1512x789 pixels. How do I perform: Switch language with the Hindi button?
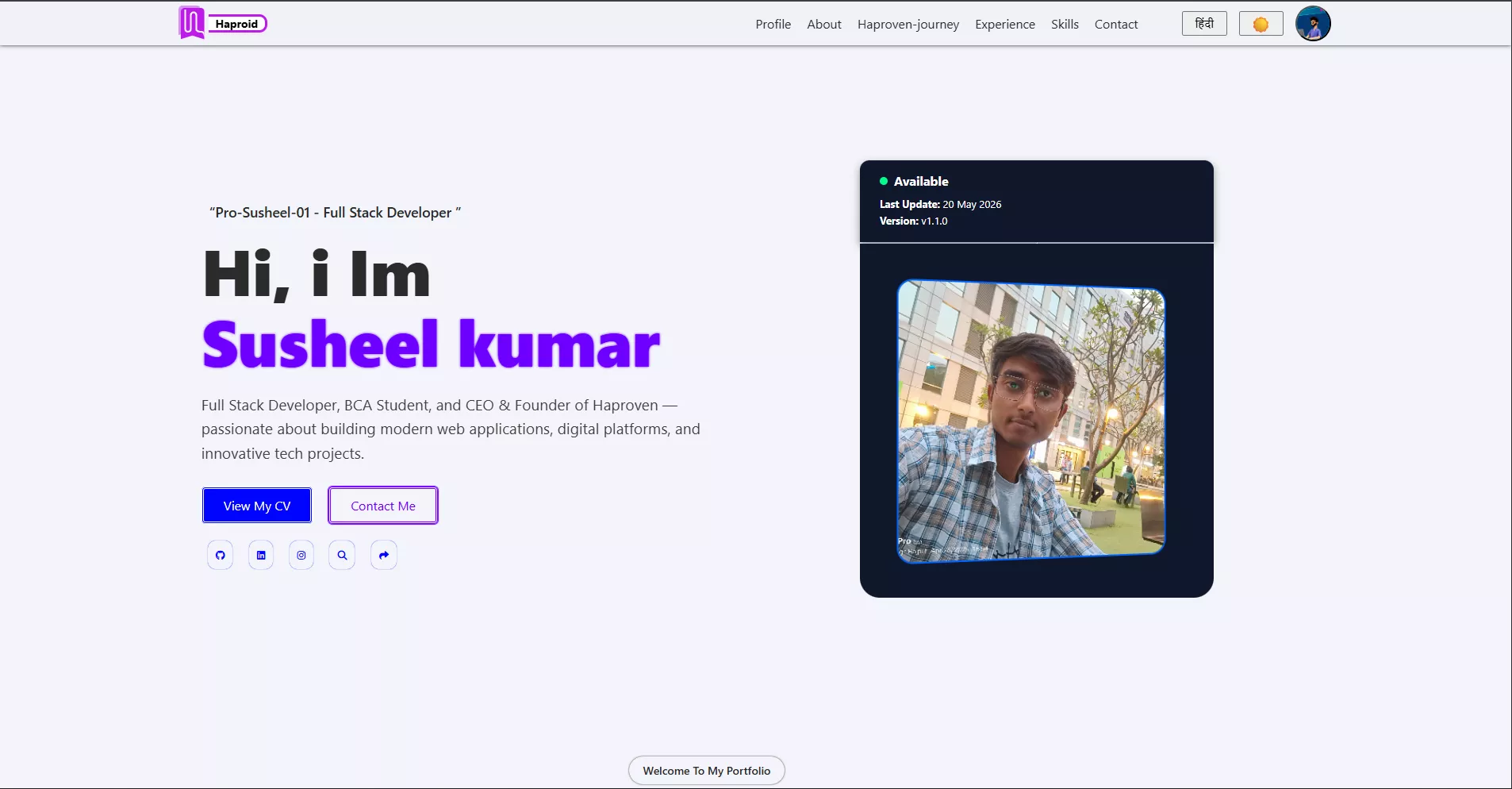pyautogui.click(x=1204, y=24)
